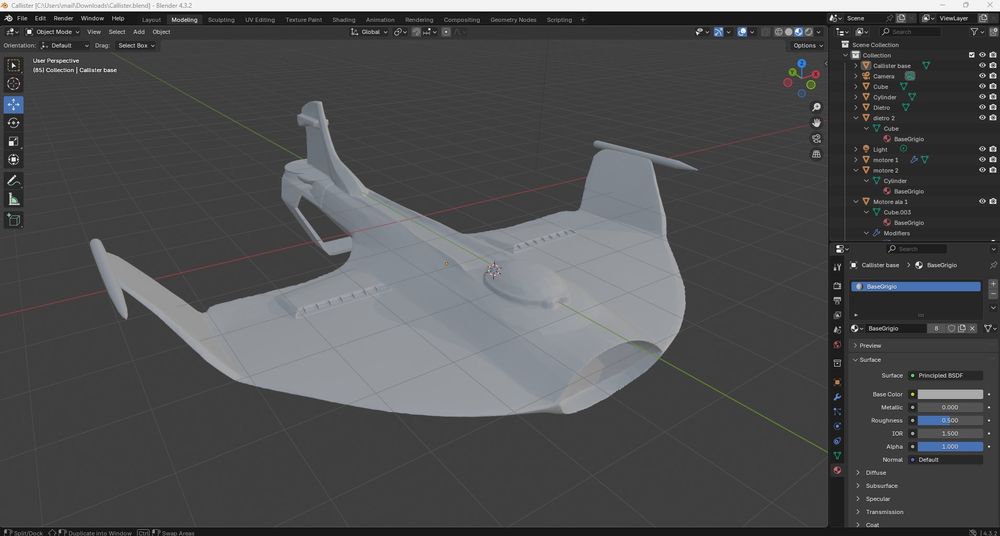Image resolution: width=1000 pixels, height=536 pixels.
Task: Unlink the BaseGrigio material datablock
Action: [x=973, y=328]
